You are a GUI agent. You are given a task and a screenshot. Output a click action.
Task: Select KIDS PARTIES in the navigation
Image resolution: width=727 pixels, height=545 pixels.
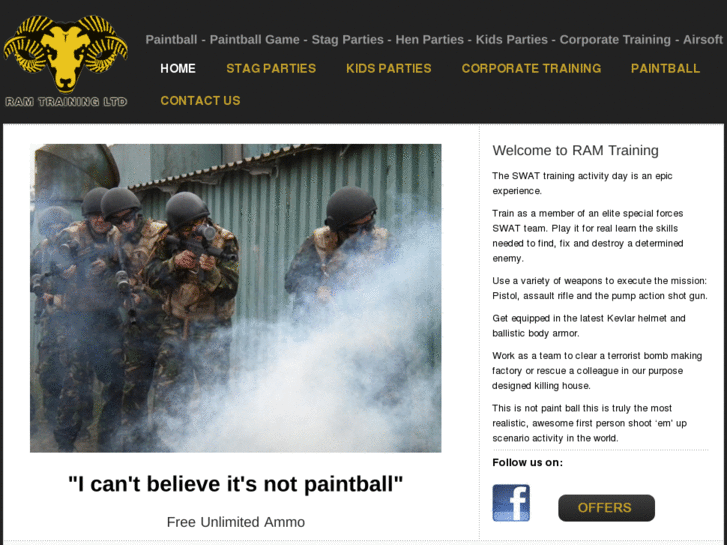click(x=389, y=69)
